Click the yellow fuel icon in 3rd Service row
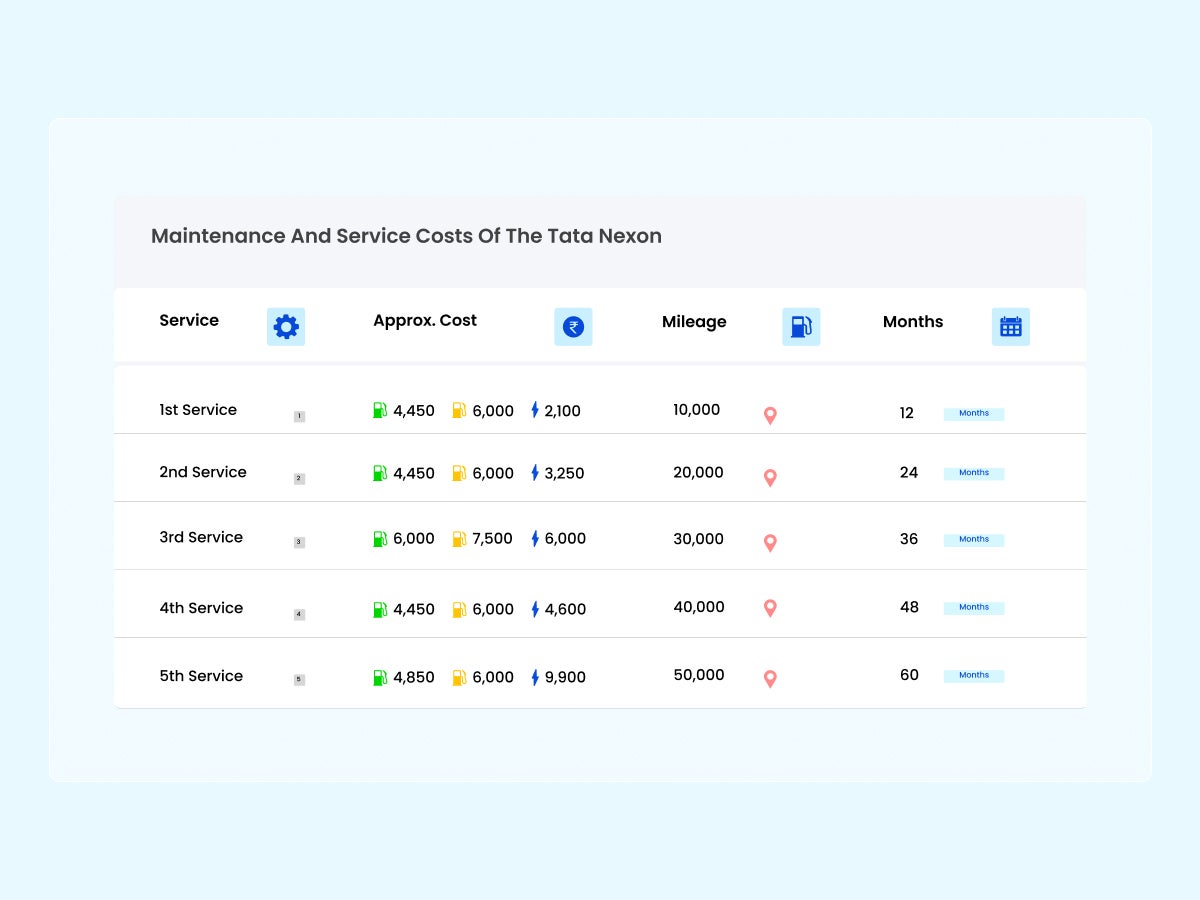 [x=459, y=539]
